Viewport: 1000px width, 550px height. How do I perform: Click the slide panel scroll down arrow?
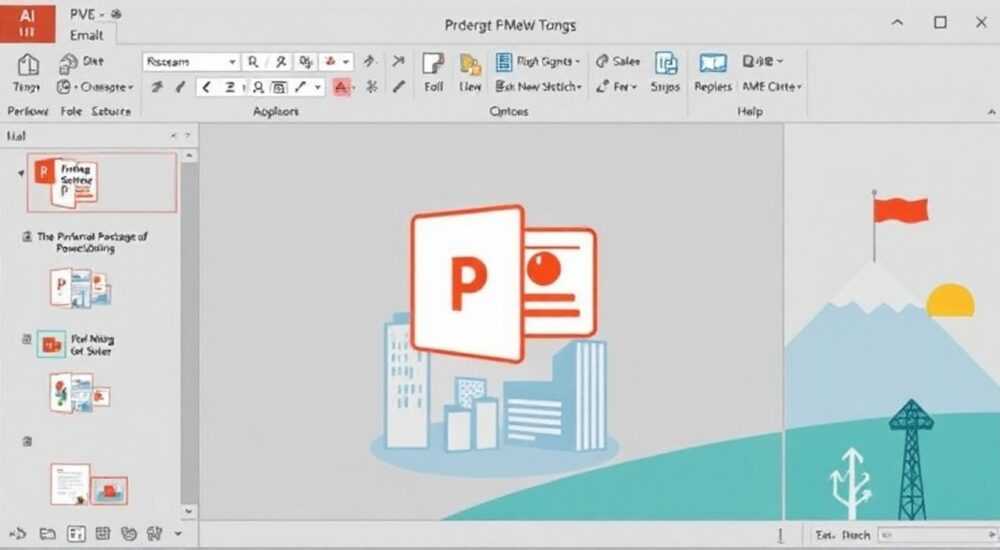(189, 511)
